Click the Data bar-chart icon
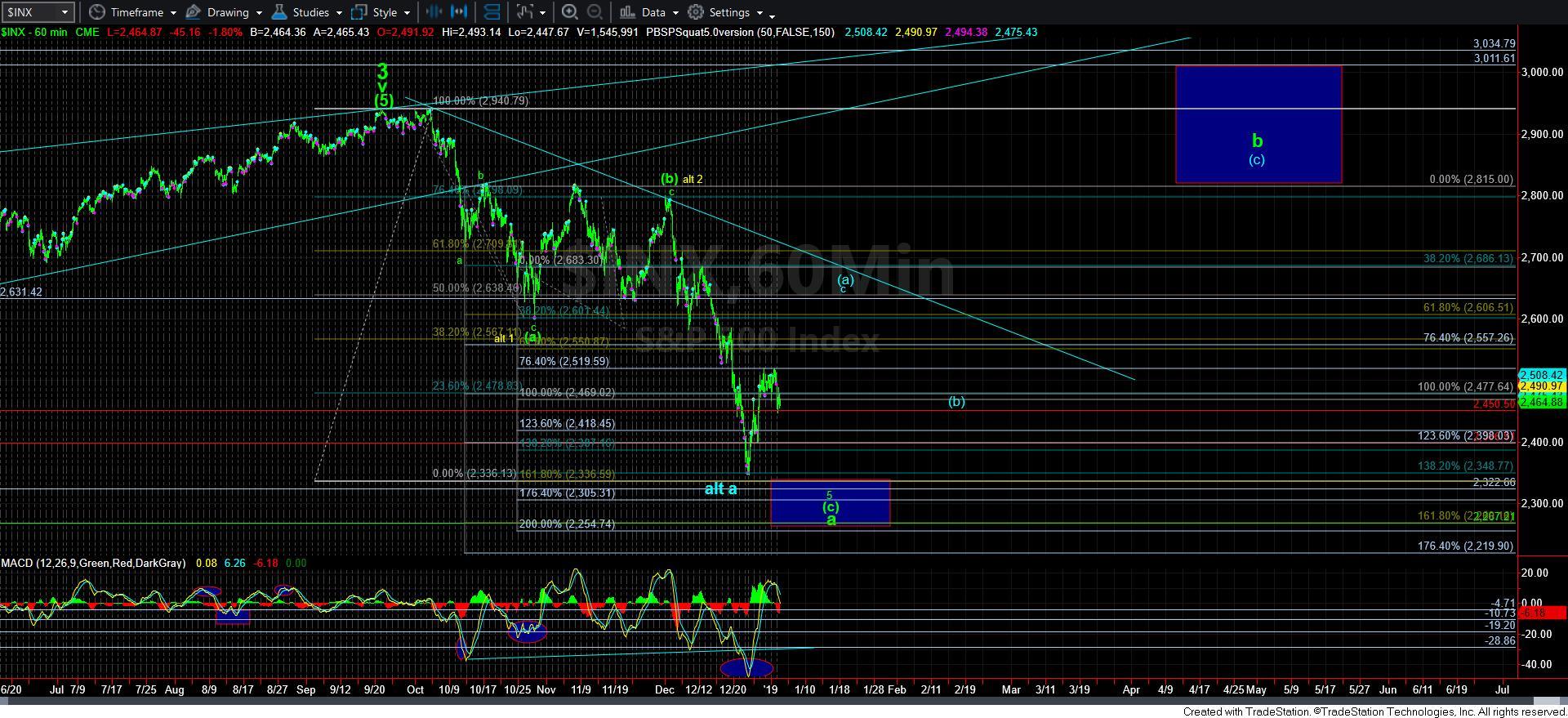Viewport: 1568px width, 718px height. (627, 12)
